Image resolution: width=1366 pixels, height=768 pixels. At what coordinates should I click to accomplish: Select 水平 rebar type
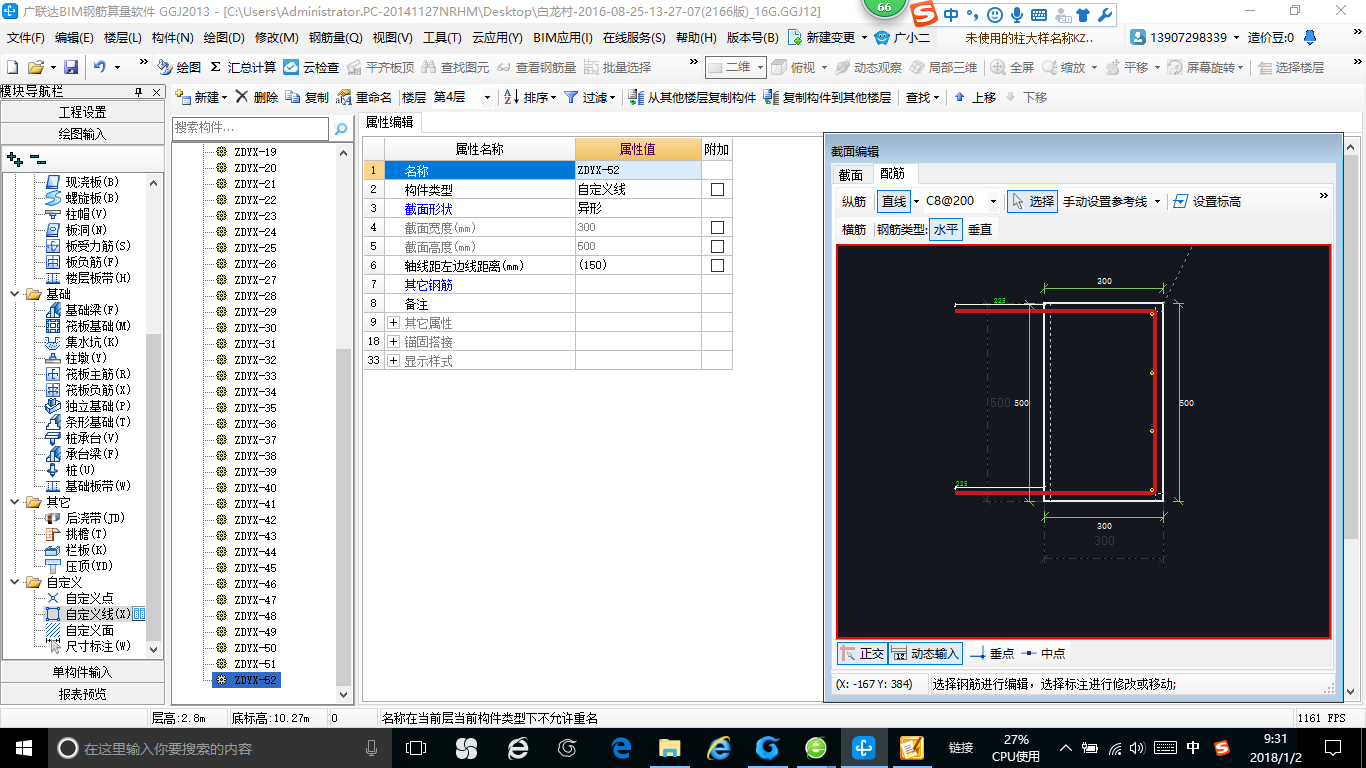click(946, 229)
